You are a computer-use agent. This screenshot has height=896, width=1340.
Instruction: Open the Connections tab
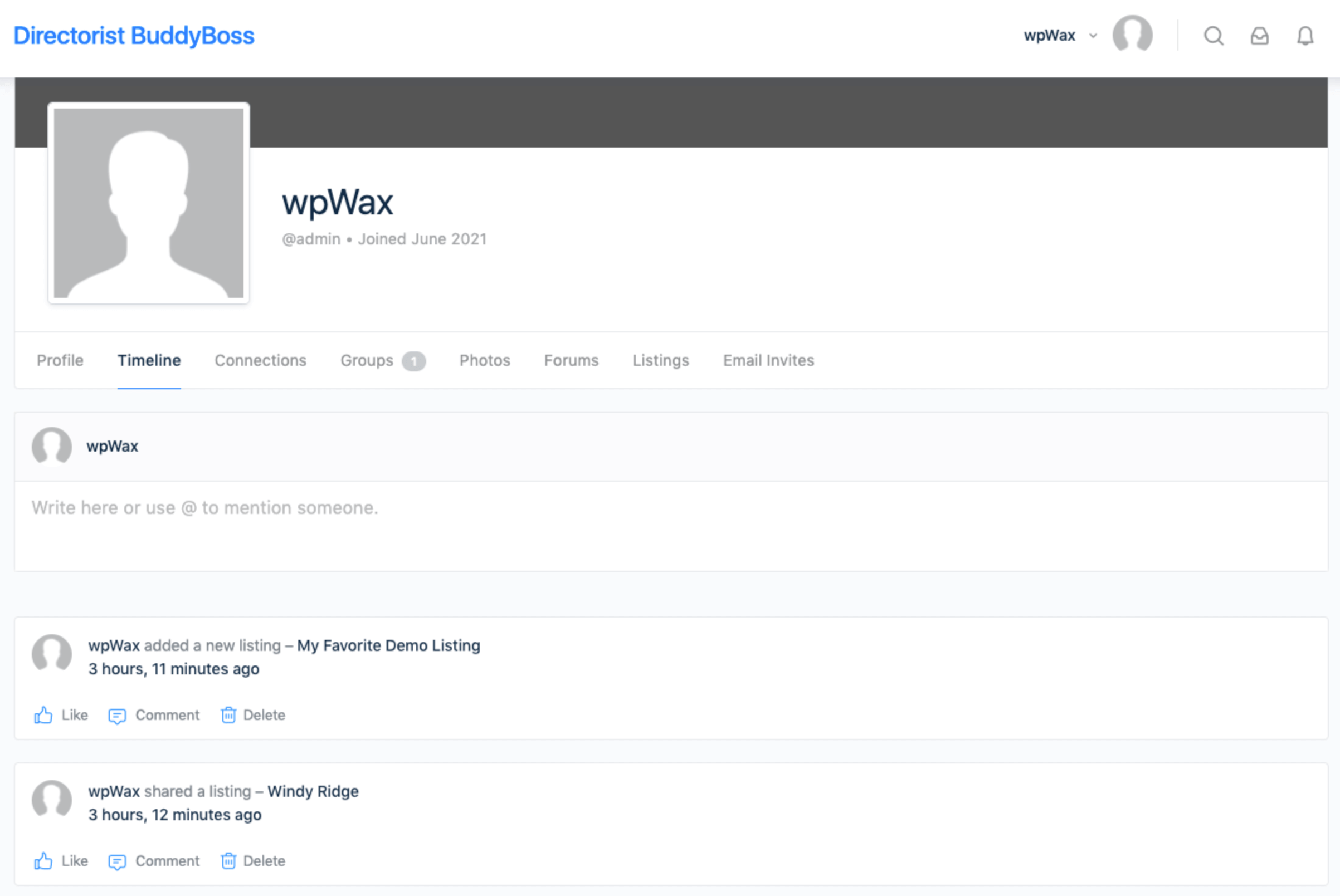tap(260, 360)
